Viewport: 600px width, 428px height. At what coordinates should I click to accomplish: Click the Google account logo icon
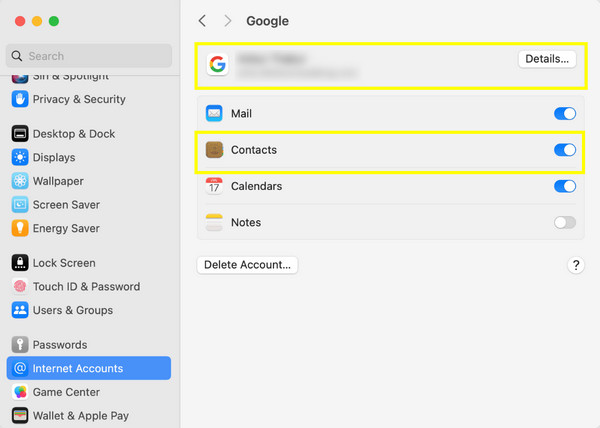pos(217,65)
